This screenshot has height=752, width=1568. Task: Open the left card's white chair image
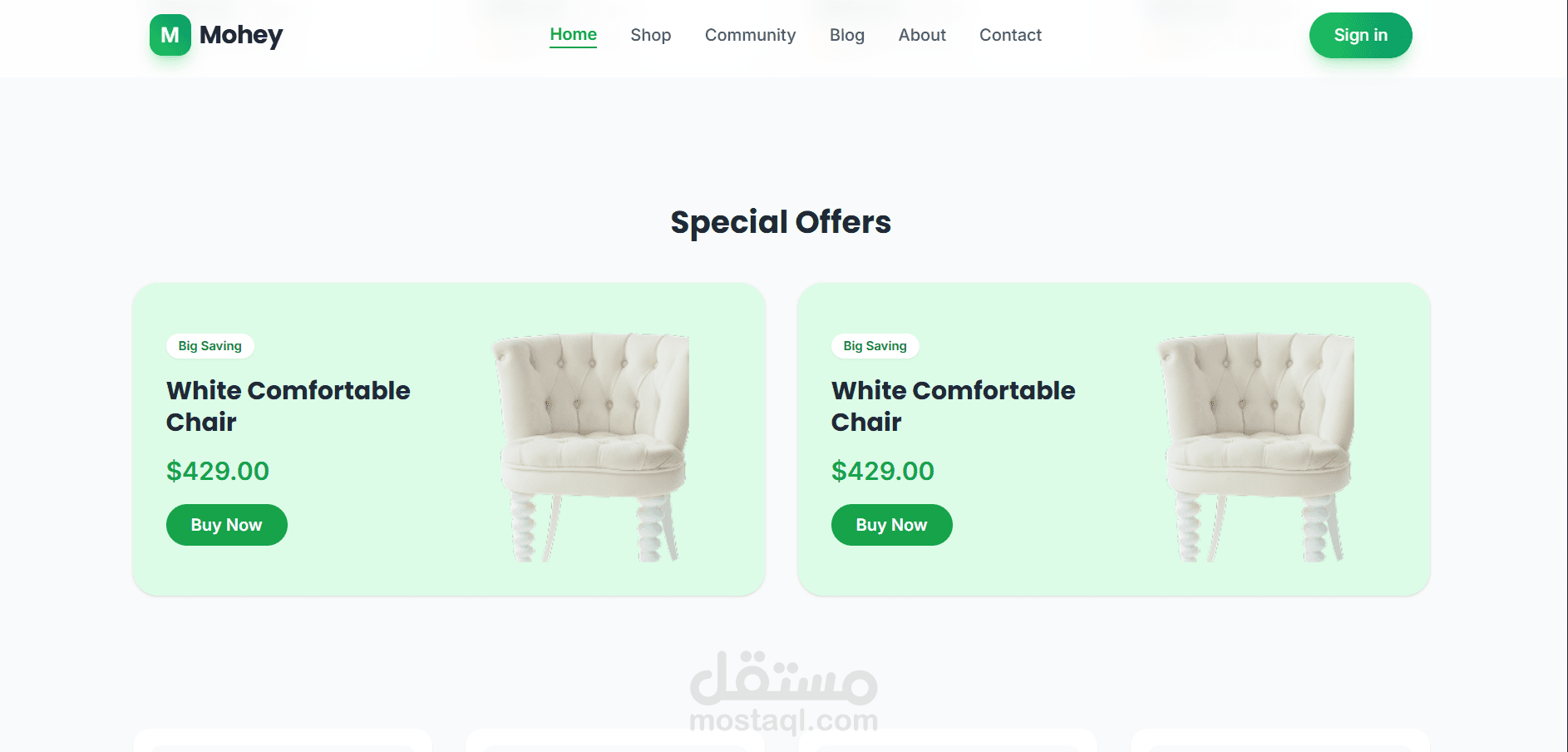(x=592, y=448)
